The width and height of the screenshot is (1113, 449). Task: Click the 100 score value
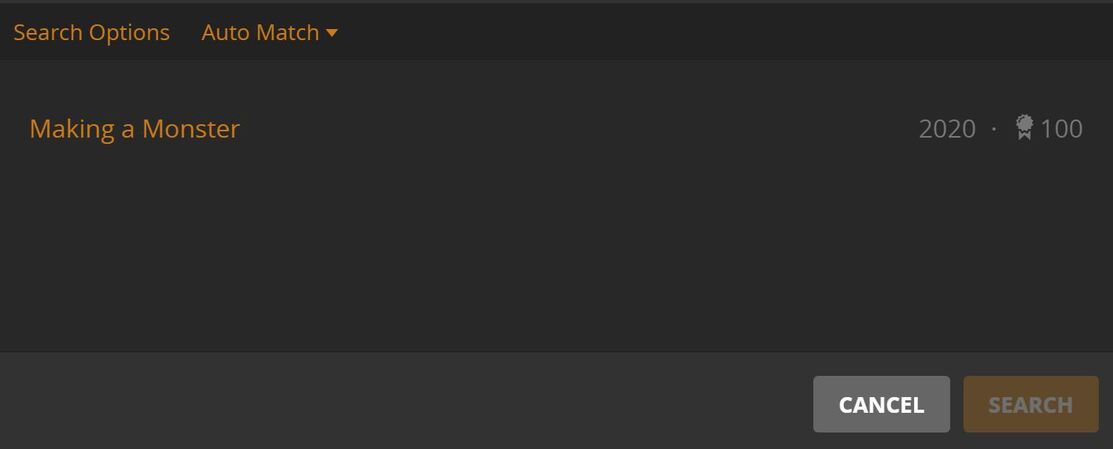(x=1062, y=129)
